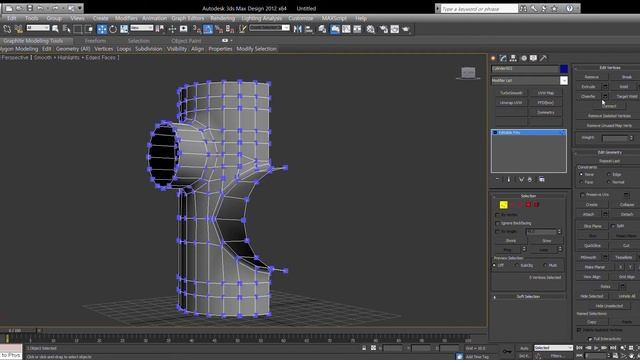Select Polygon sub-object level icon
Screen dimensions: 640x360
pyautogui.click(x=528, y=204)
